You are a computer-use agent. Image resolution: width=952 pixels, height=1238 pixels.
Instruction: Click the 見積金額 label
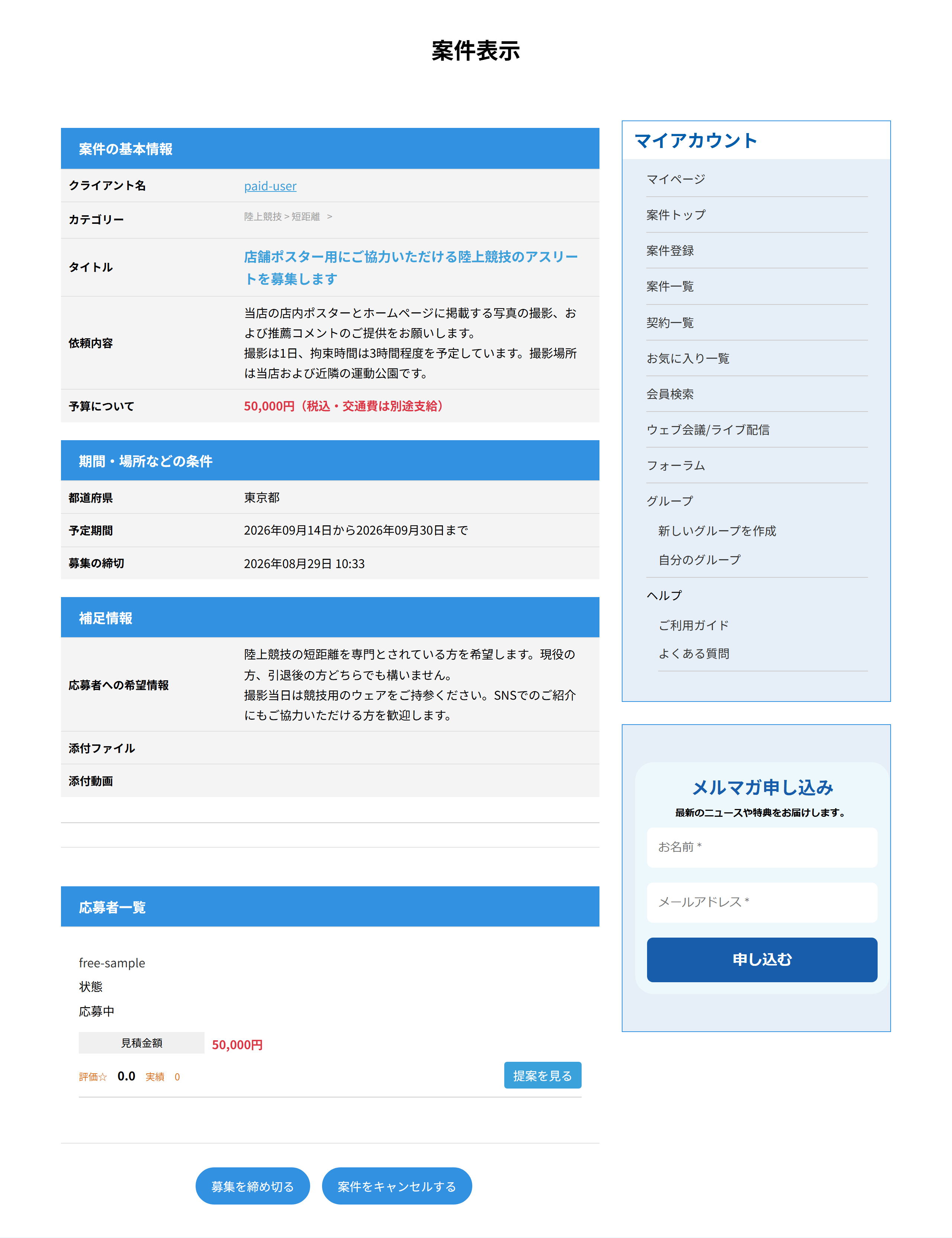tap(141, 1042)
